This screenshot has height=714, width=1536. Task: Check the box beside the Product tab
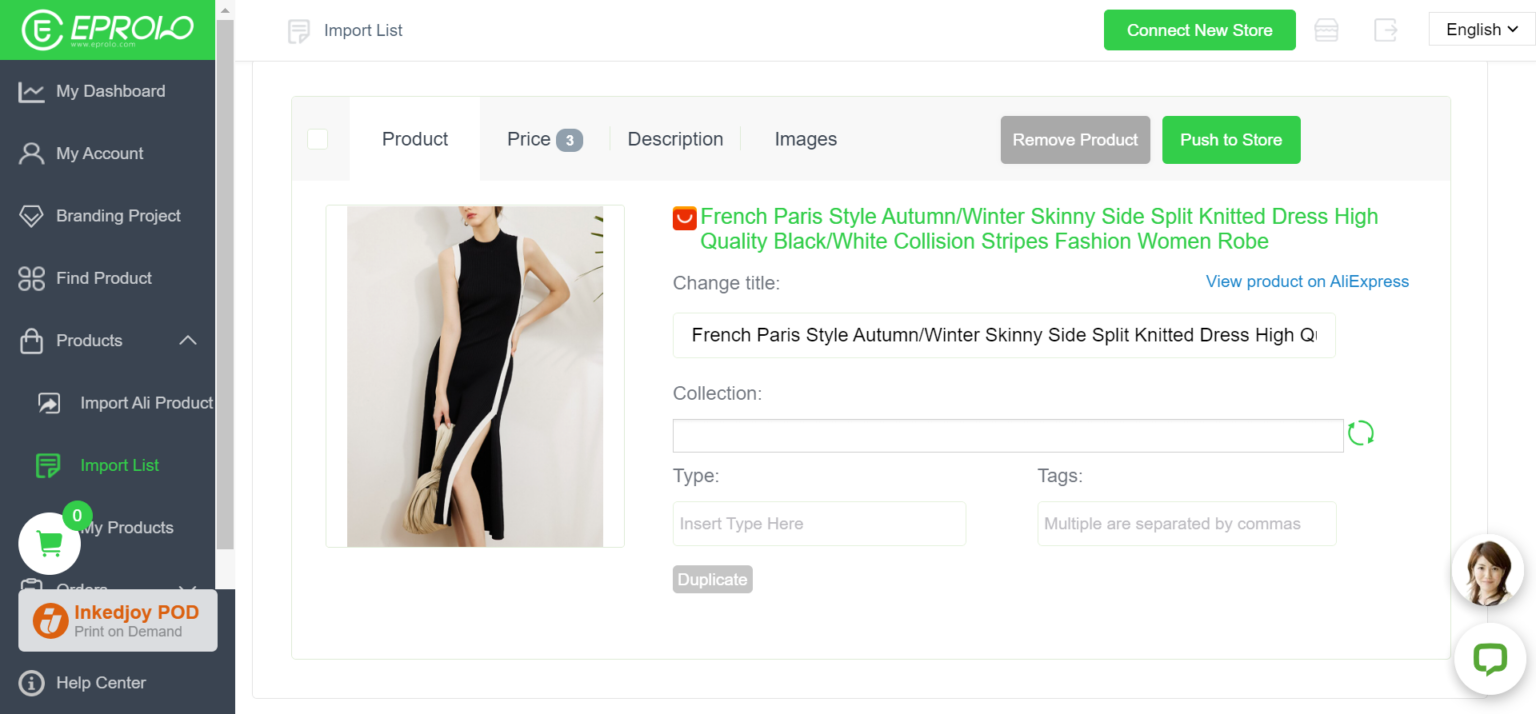tap(318, 140)
